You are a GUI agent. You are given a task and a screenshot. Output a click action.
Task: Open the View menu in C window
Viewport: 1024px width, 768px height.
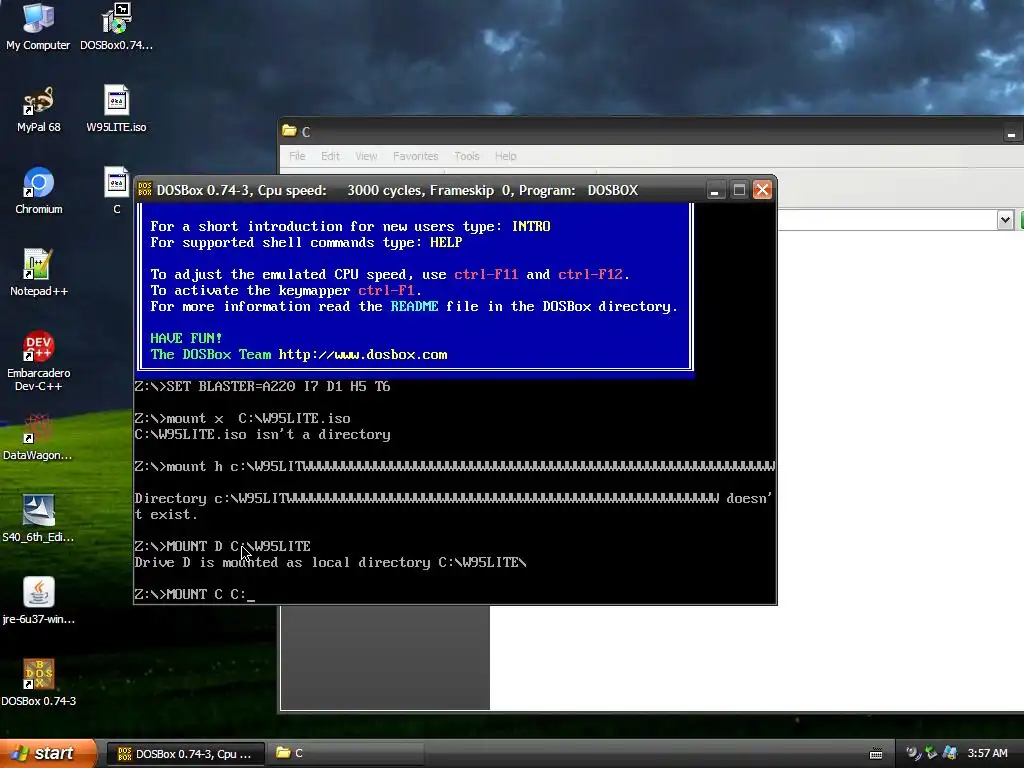[366, 156]
